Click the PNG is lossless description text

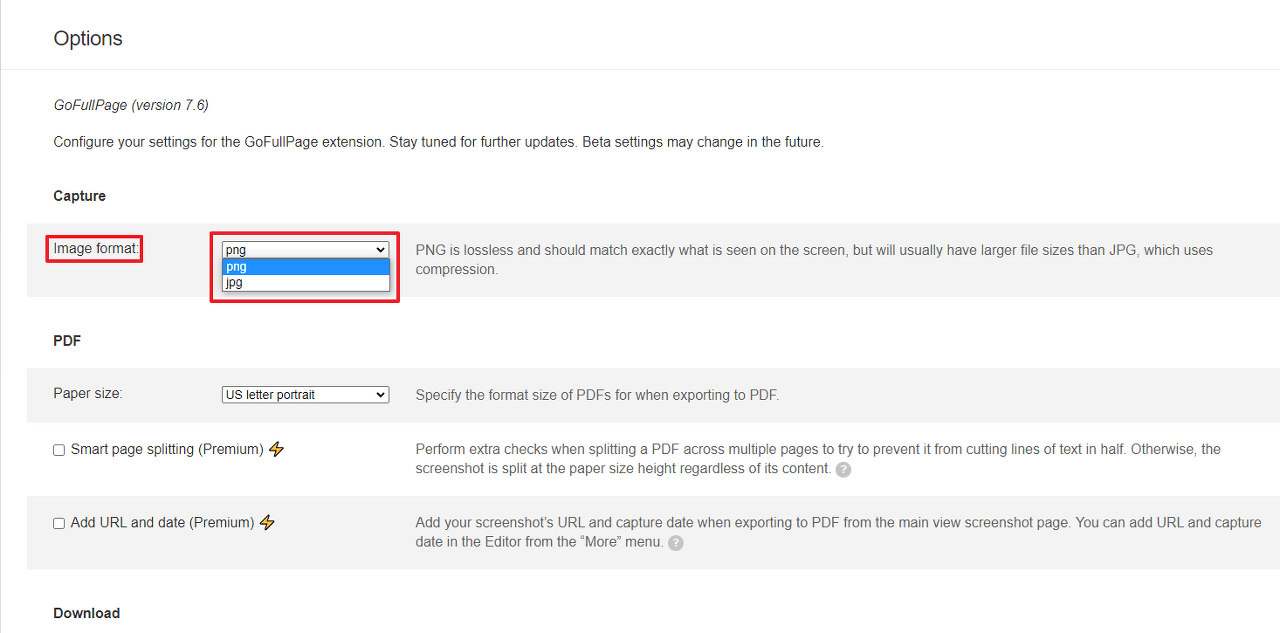coord(814,259)
